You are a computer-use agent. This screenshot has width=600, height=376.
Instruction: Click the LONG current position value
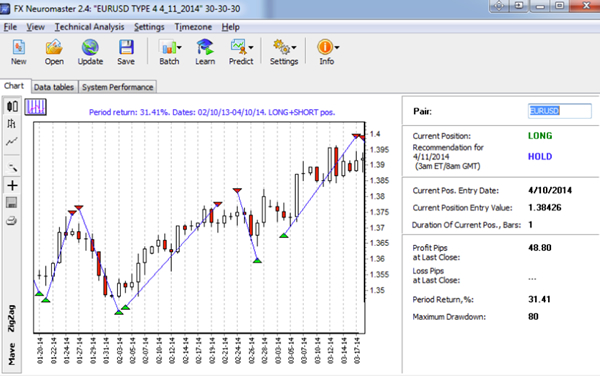click(540, 136)
